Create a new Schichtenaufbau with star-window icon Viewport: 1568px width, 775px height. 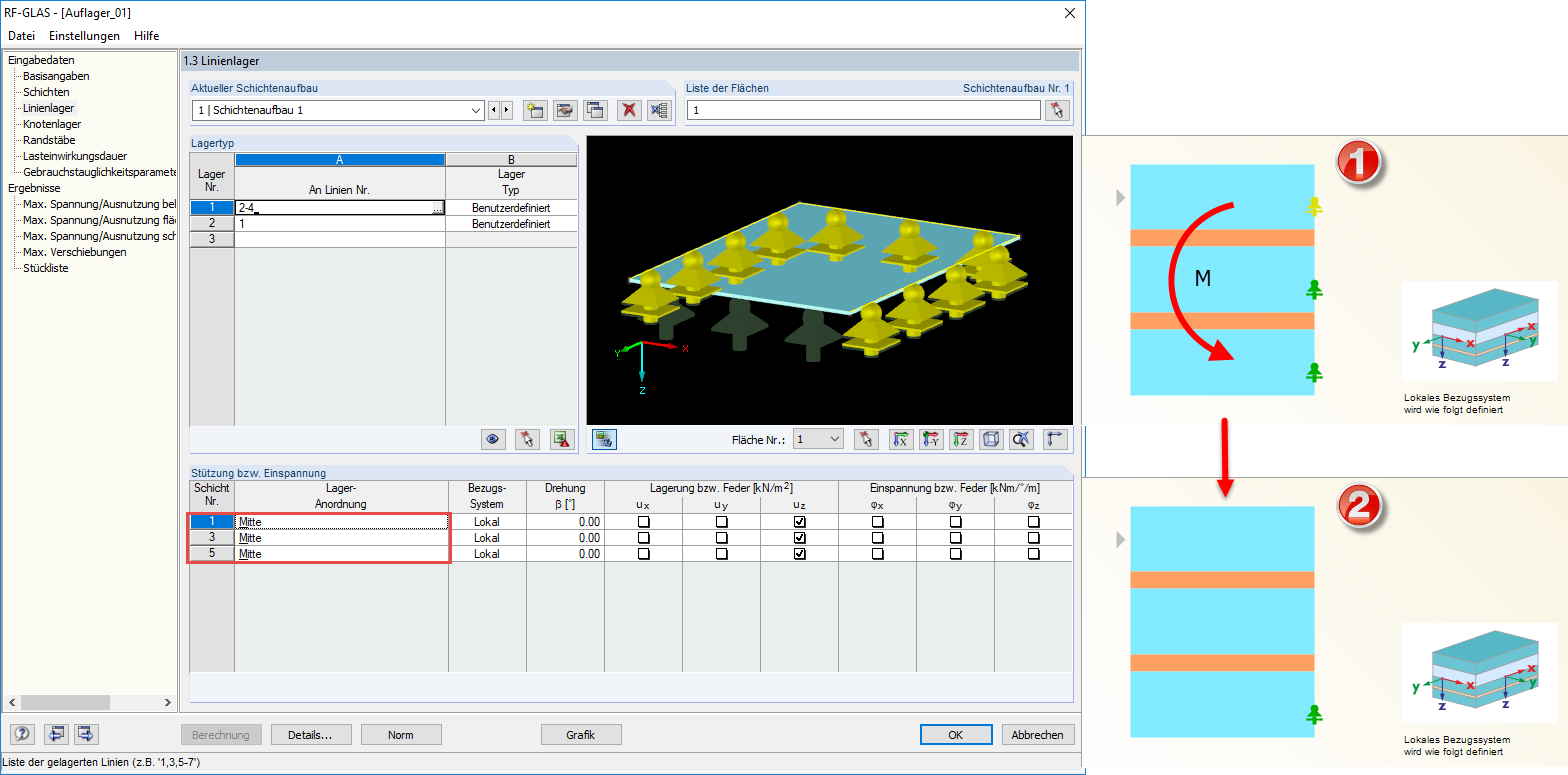coord(535,110)
